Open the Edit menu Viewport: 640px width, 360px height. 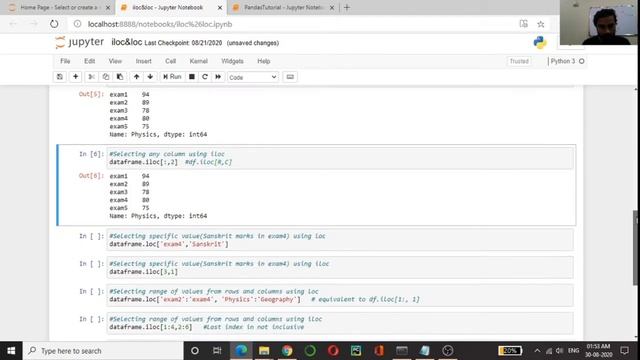click(x=89, y=61)
